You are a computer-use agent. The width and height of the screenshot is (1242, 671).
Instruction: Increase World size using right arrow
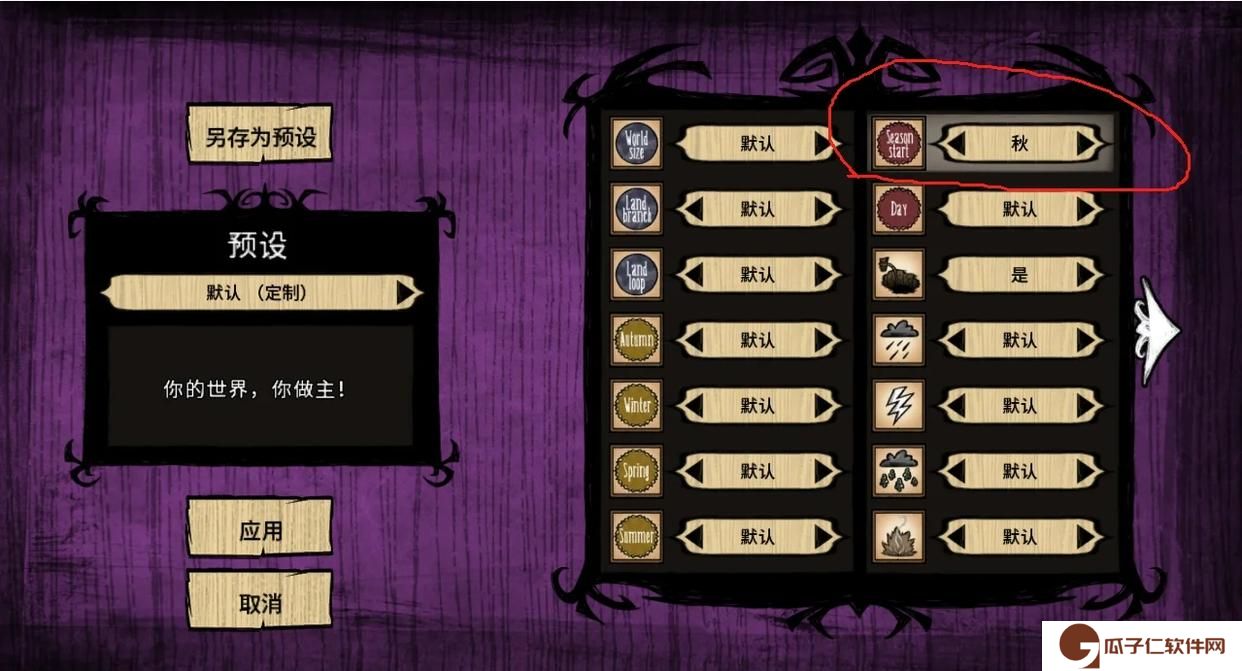(x=824, y=144)
